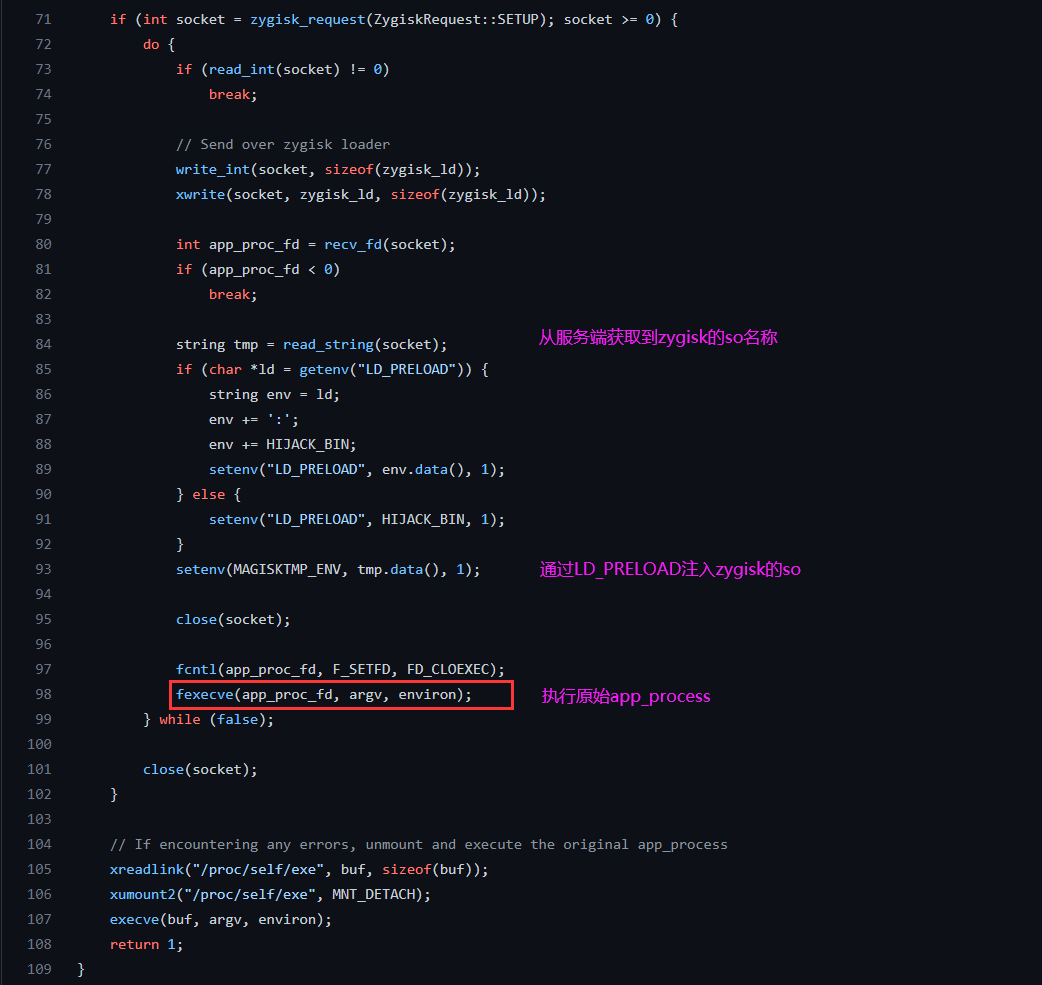Click the xumount2 call on line 106
This screenshot has width=1042, height=985.
click(143, 894)
